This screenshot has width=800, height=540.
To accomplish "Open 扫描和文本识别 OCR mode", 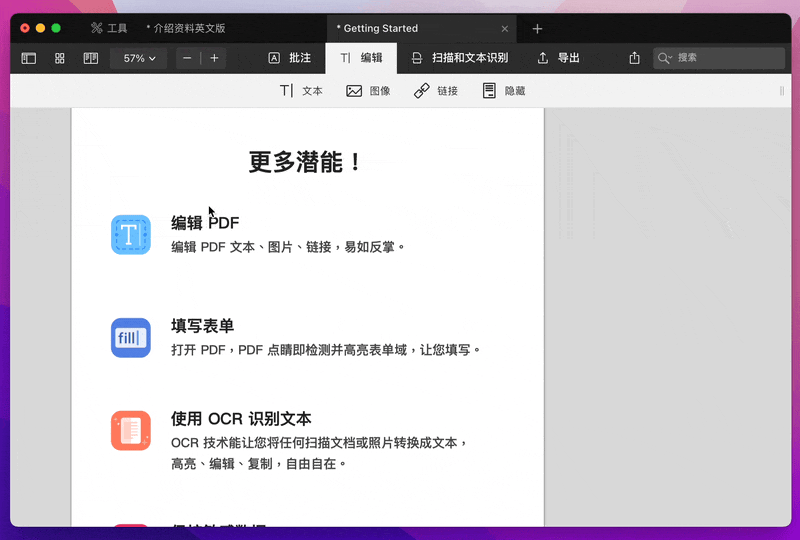I will [x=459, y=59].
